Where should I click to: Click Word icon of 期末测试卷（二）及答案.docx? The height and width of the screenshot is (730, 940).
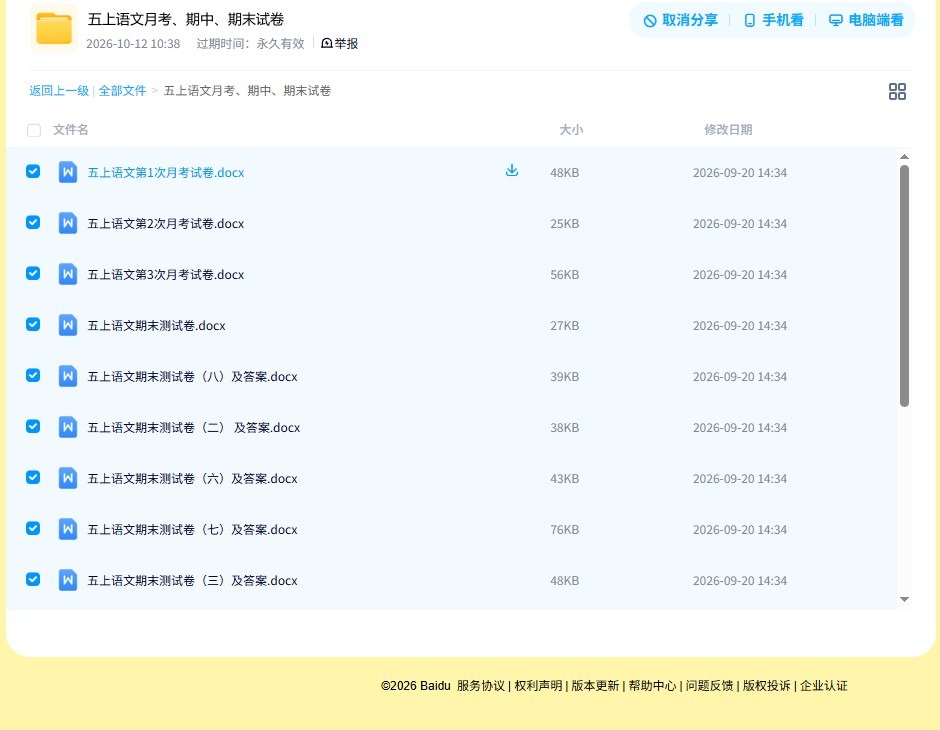(x=68, y=427)
